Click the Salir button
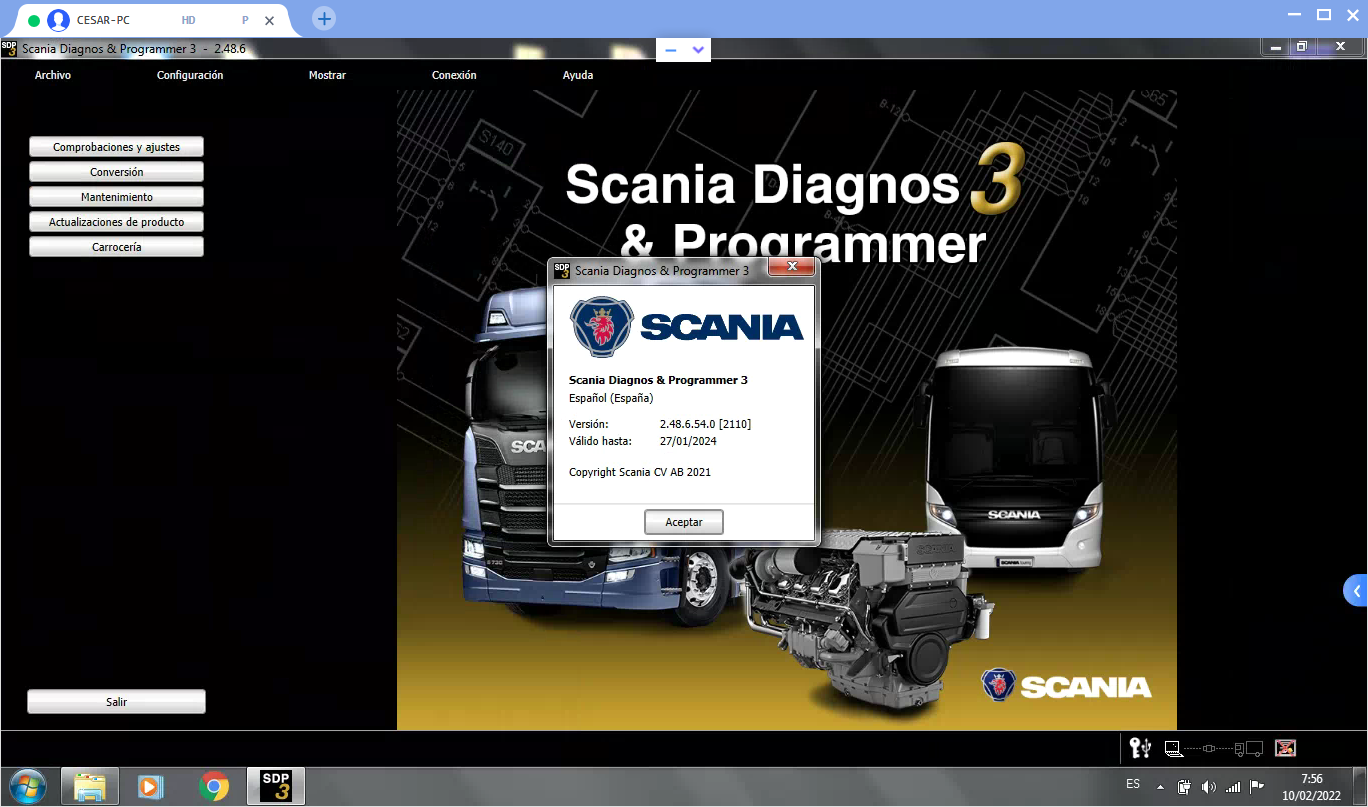1368x807 pixels. [x=116, y=702]
